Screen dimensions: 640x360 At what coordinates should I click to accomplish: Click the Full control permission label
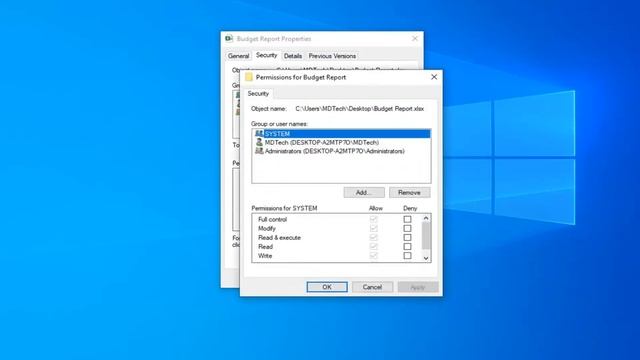pyautogui.click(x=272, y=219)
